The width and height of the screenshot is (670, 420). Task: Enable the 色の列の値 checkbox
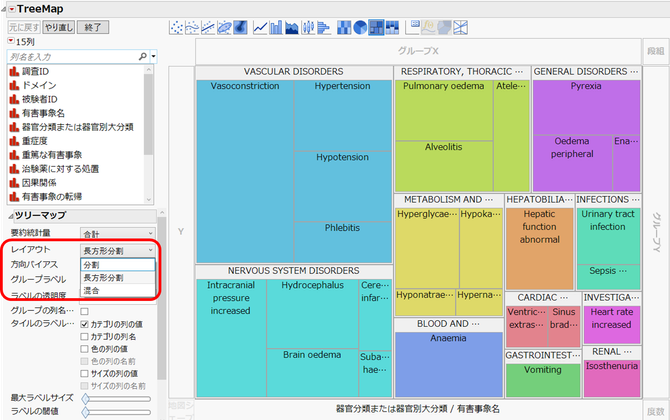click(85, 349)
